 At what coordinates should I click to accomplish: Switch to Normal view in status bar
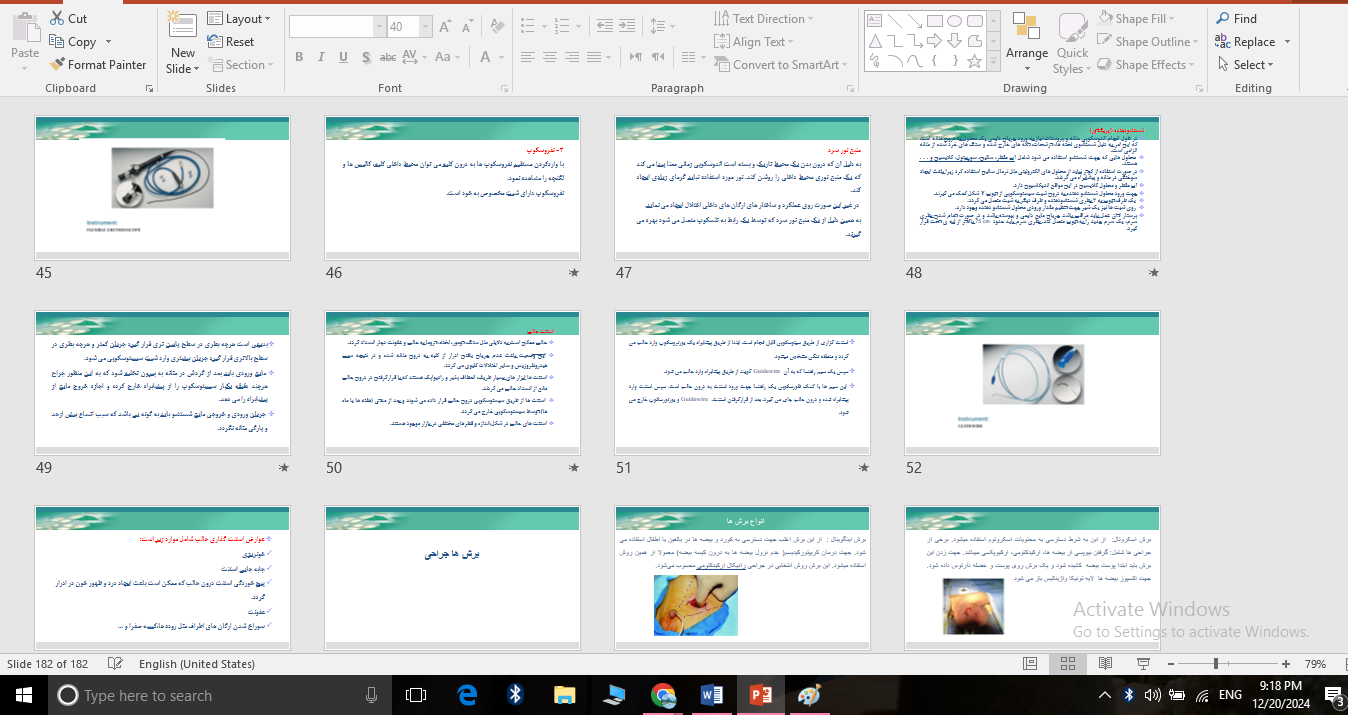coord(1030,664)
